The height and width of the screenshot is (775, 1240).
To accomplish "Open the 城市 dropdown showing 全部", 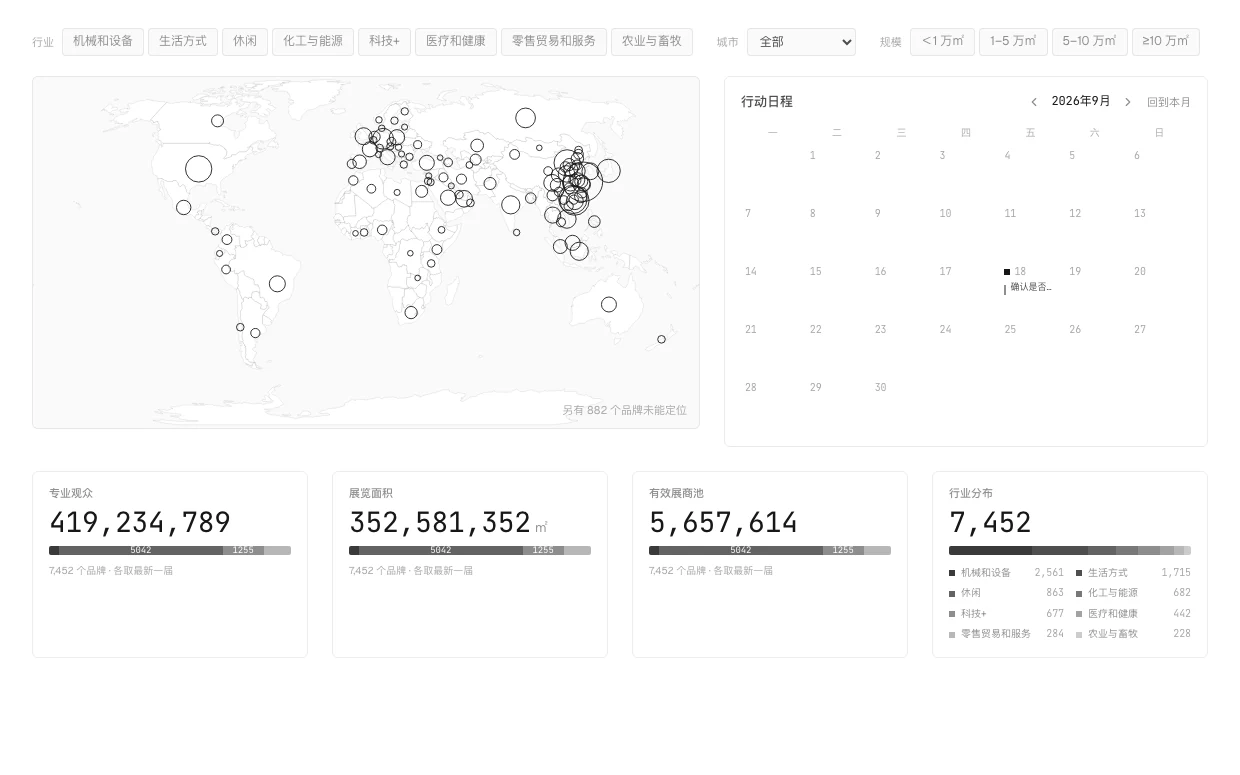I will point(801,42).
